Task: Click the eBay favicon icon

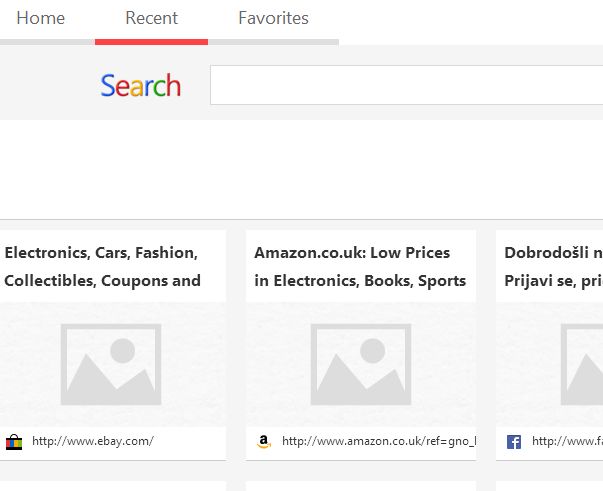Action: pos(14,441)
